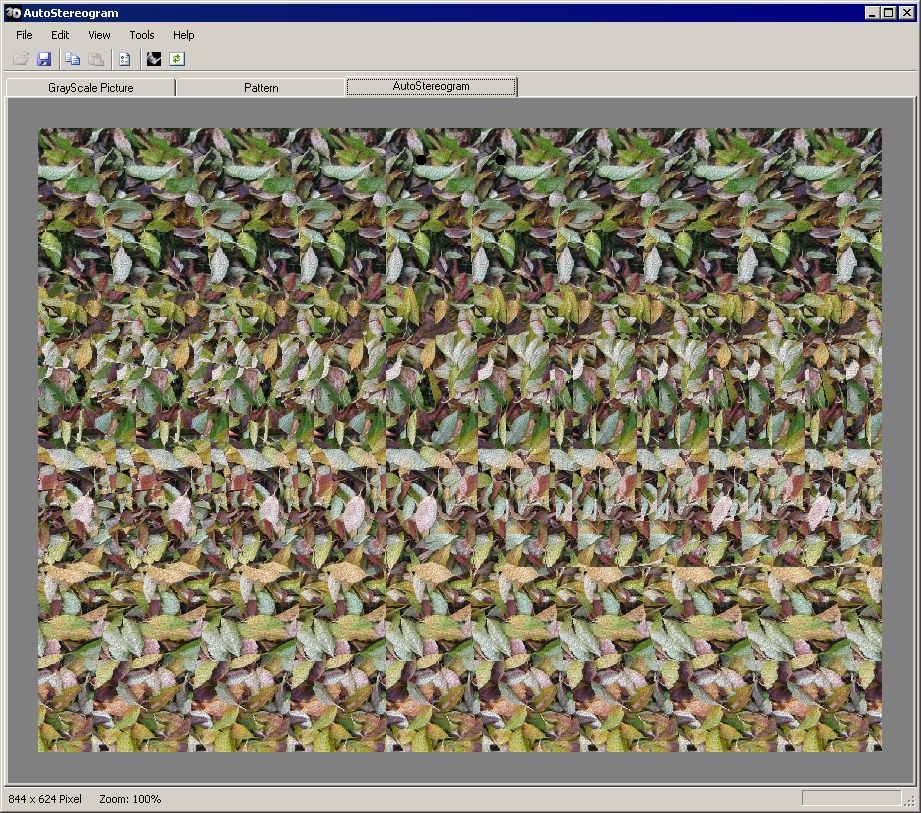This screenshot has width=921, height=813.
Task: Click the Paste clipboard toolbar icon
Action: (96, 59)
